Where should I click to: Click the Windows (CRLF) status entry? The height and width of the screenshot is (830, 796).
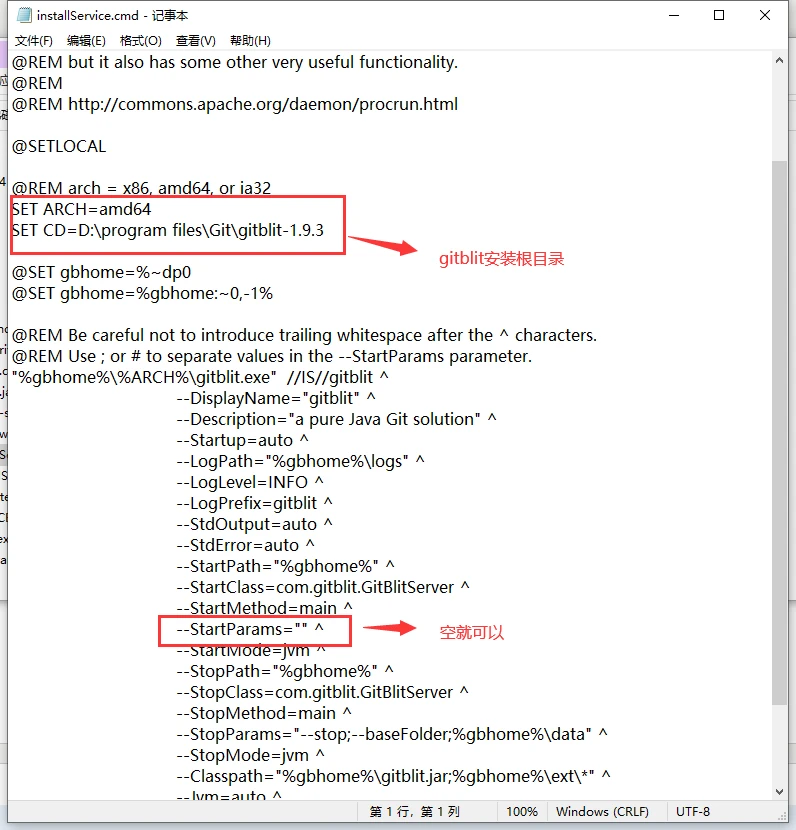tap(602, 811)
